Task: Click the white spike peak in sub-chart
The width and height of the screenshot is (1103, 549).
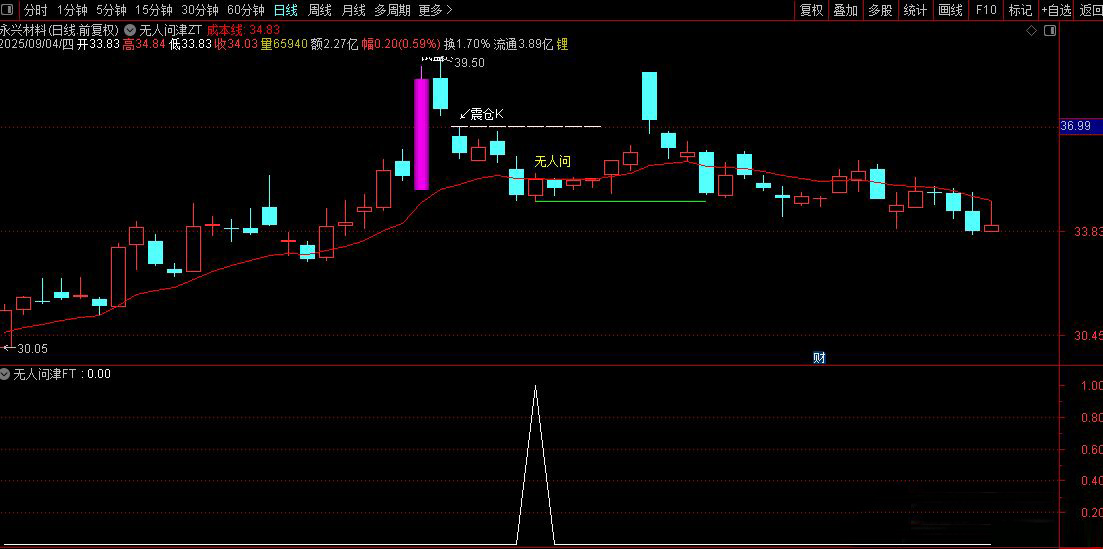Action: (x=535, y=386)
